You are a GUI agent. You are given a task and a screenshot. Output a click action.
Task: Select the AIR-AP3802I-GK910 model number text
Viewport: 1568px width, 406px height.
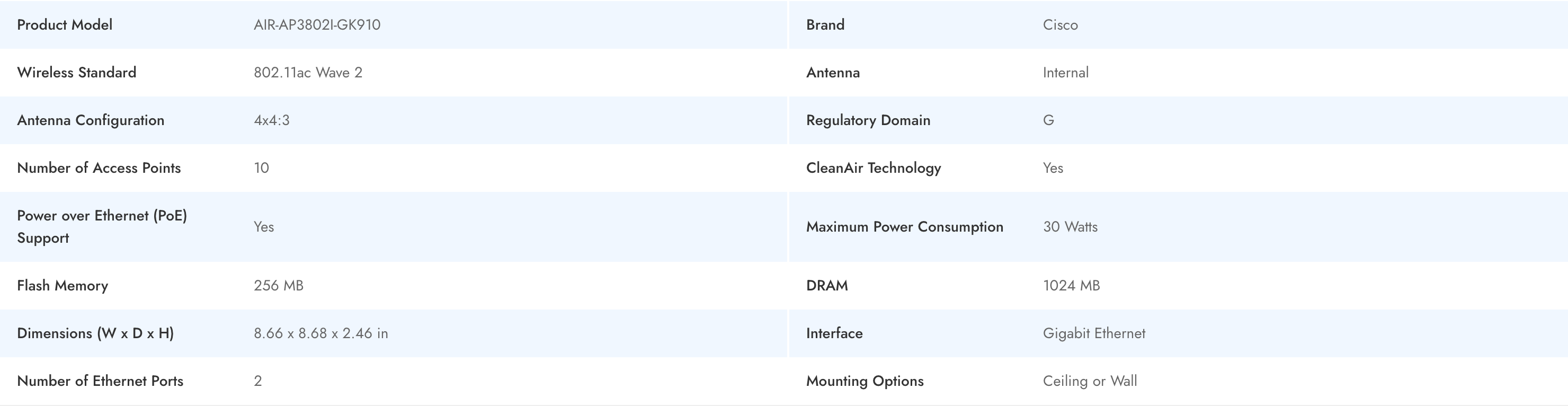[317, 25]
